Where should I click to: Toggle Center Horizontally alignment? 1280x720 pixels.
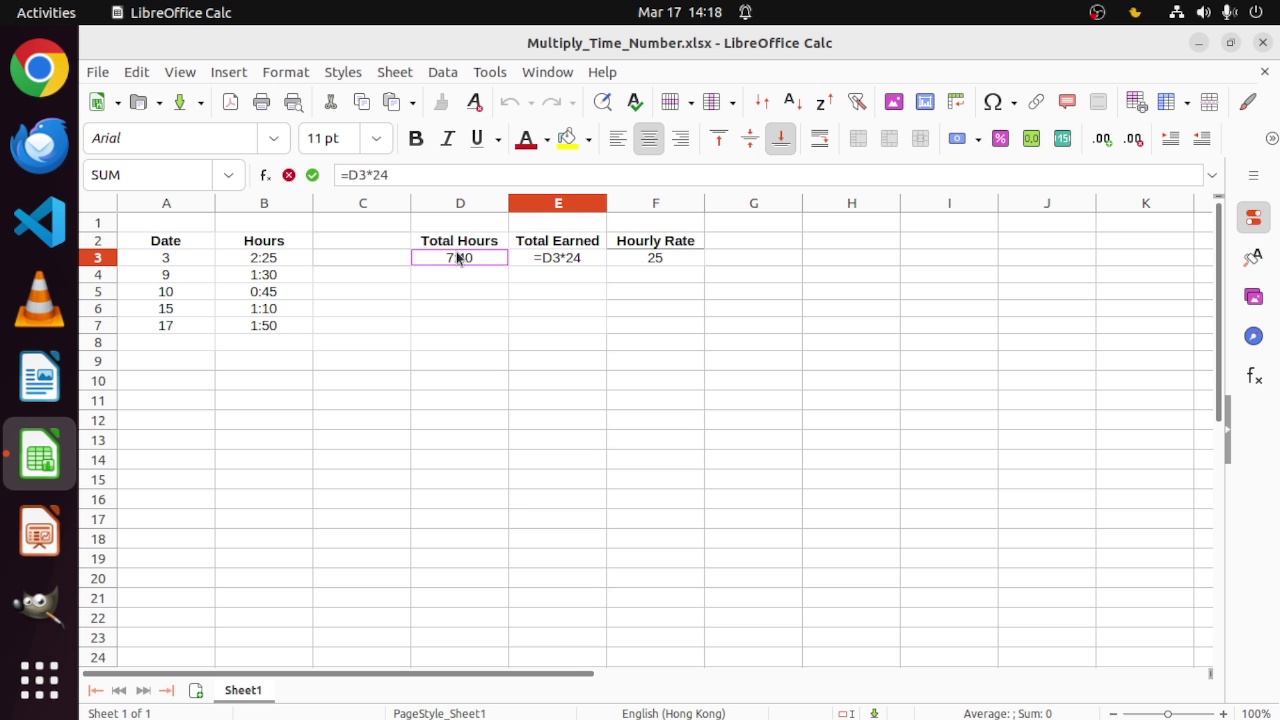point(649,139)
